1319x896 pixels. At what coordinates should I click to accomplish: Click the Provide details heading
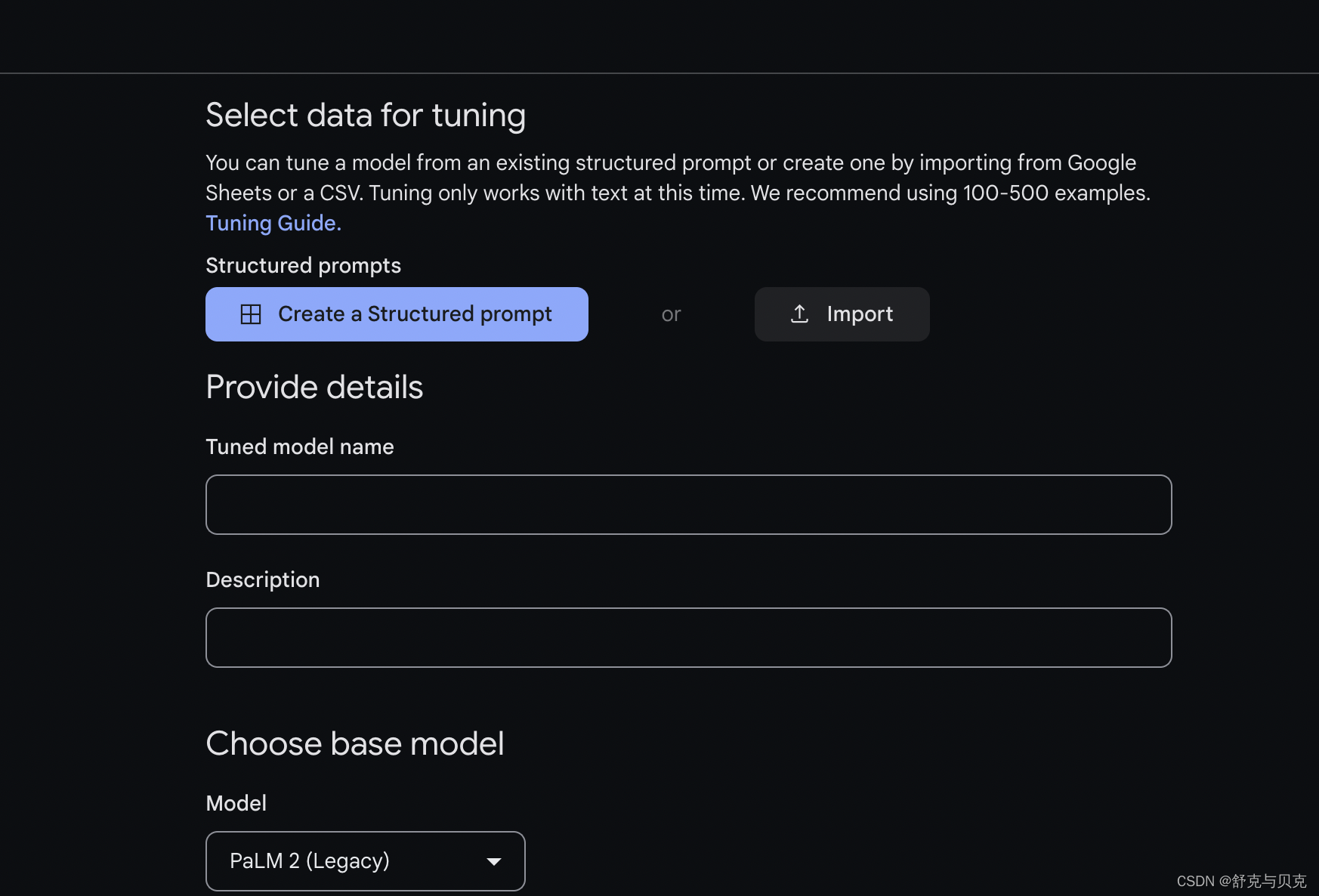[314, 387]
